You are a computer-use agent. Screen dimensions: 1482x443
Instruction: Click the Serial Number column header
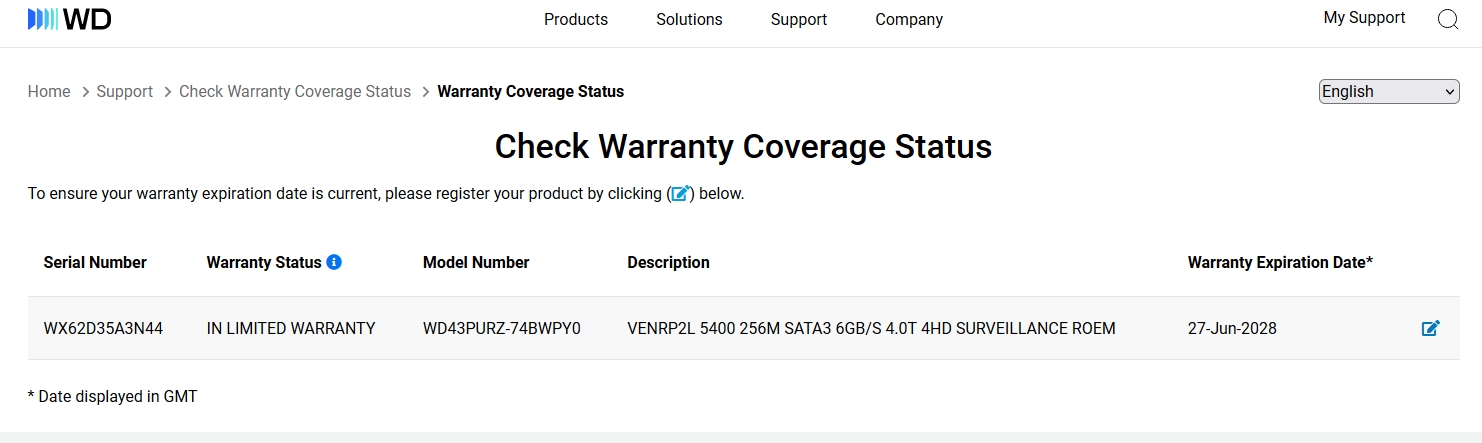click(x=95, y=262)
